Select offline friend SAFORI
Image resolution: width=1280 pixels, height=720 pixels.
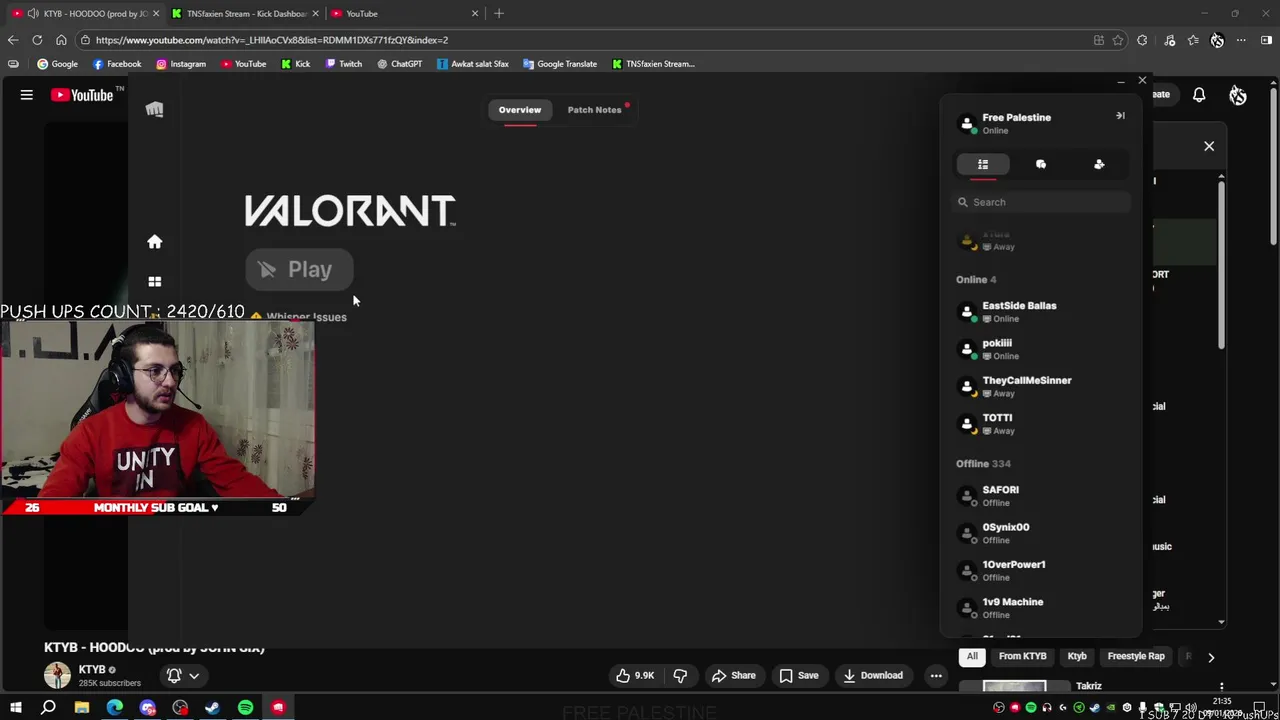1041,496
